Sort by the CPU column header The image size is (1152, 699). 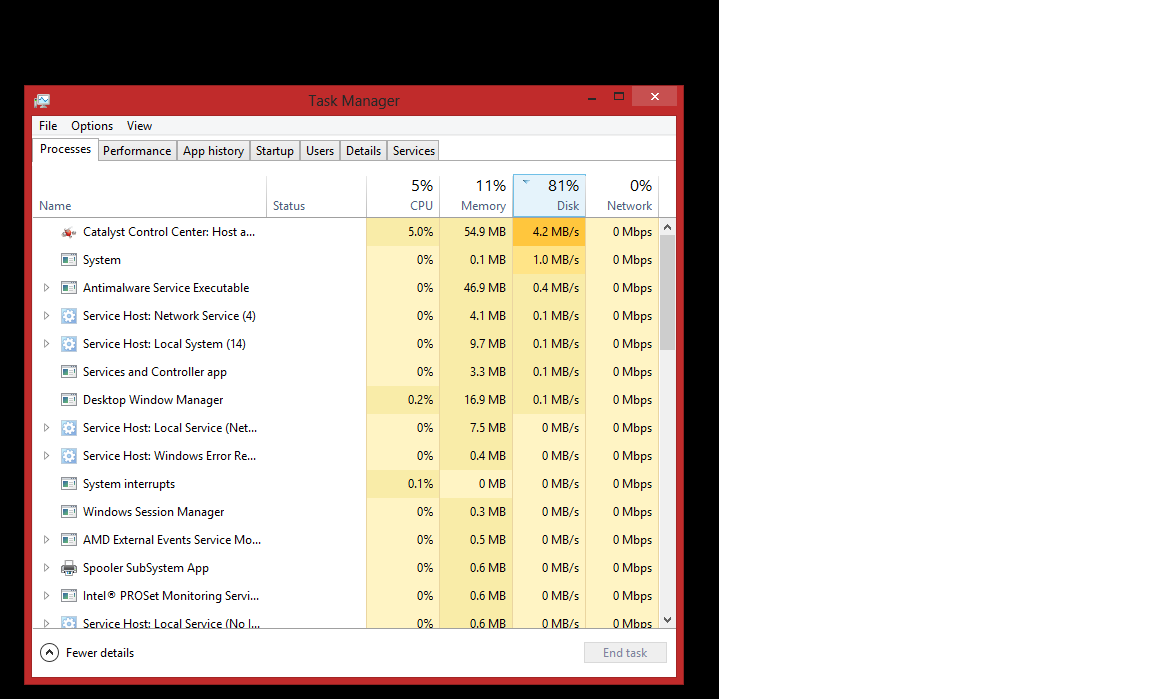click(403, 196)
